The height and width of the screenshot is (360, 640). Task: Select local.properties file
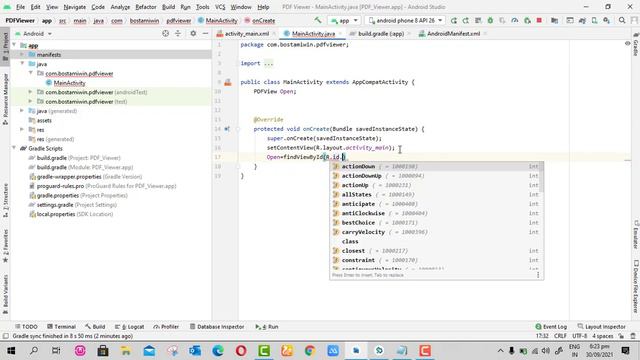[71, 214]
